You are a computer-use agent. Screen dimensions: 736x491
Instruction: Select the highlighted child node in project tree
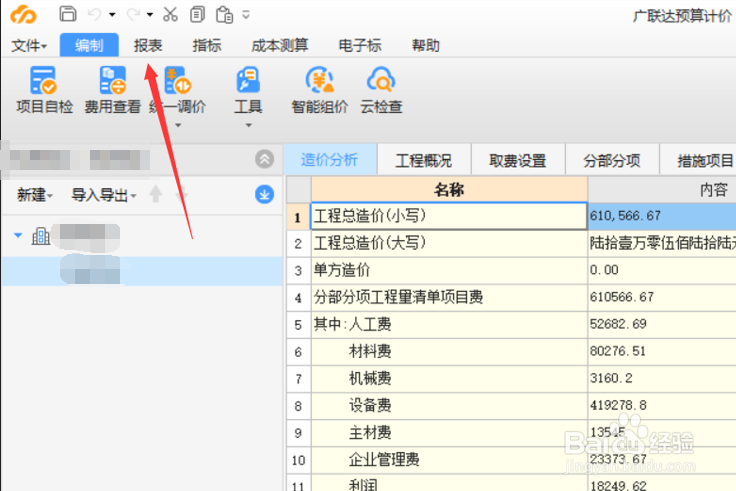[x=142, y=271]
